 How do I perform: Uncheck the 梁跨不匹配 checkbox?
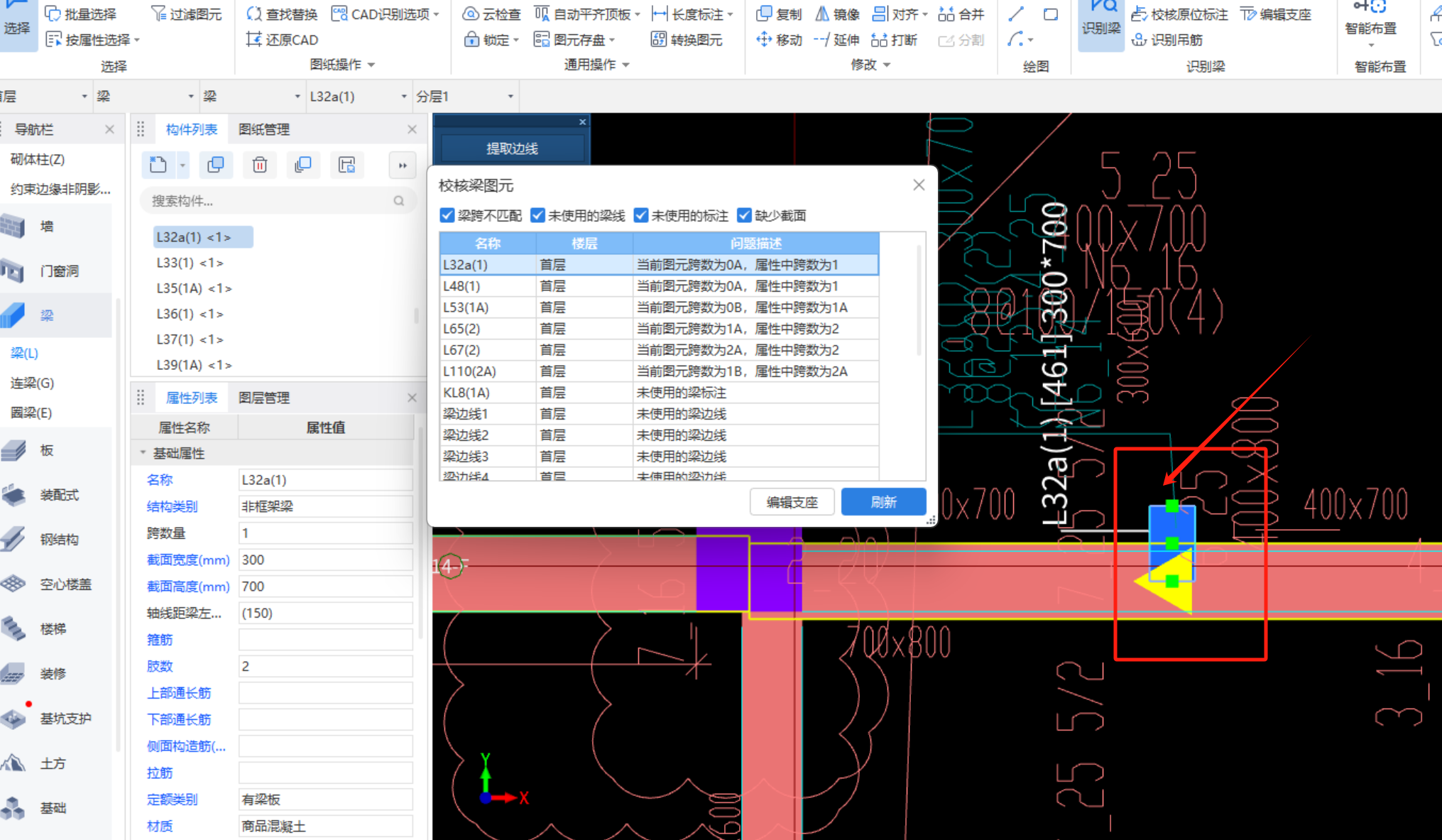coord(447,215)
